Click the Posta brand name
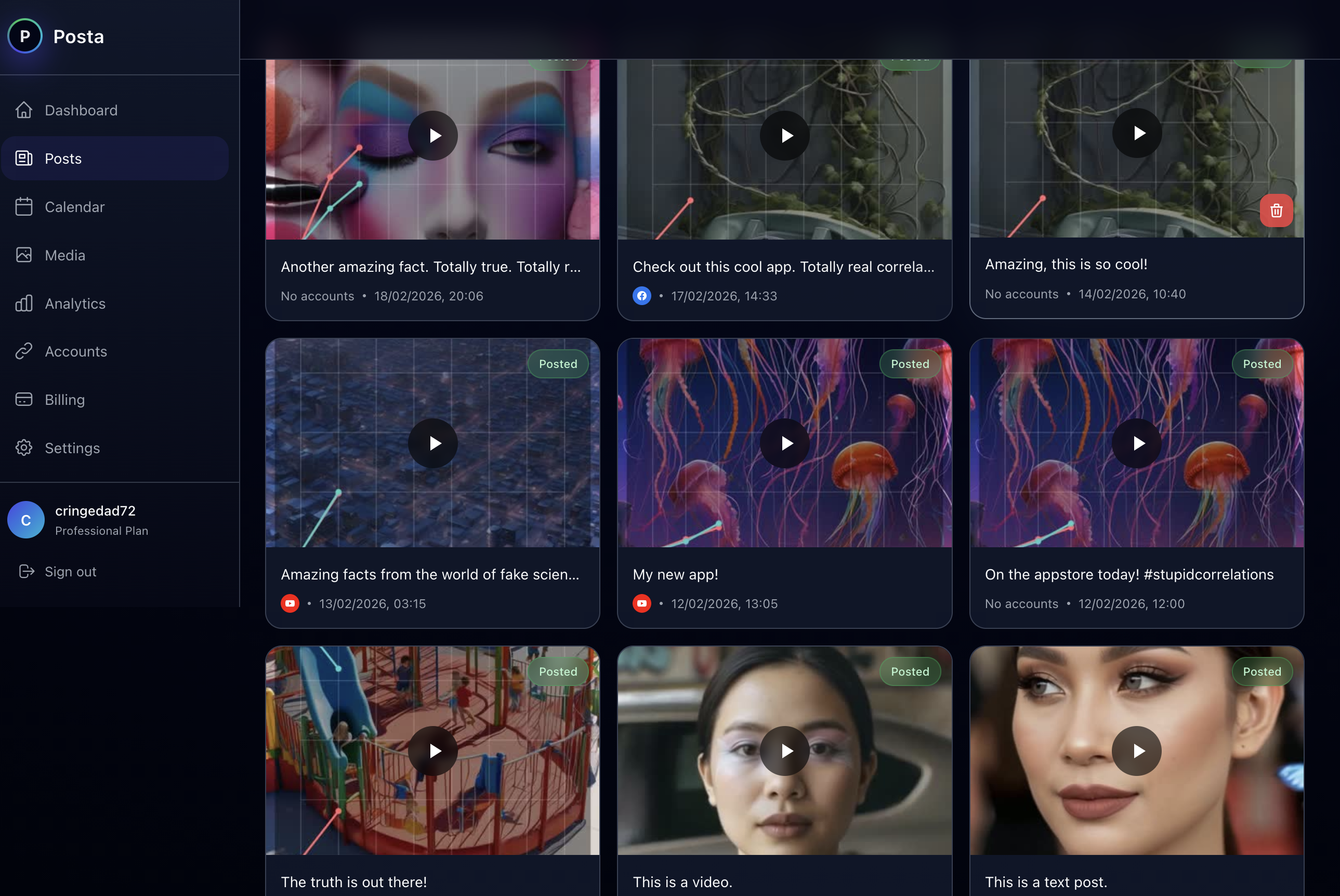This screenshot has height=896, width=1340. (79, 36)
